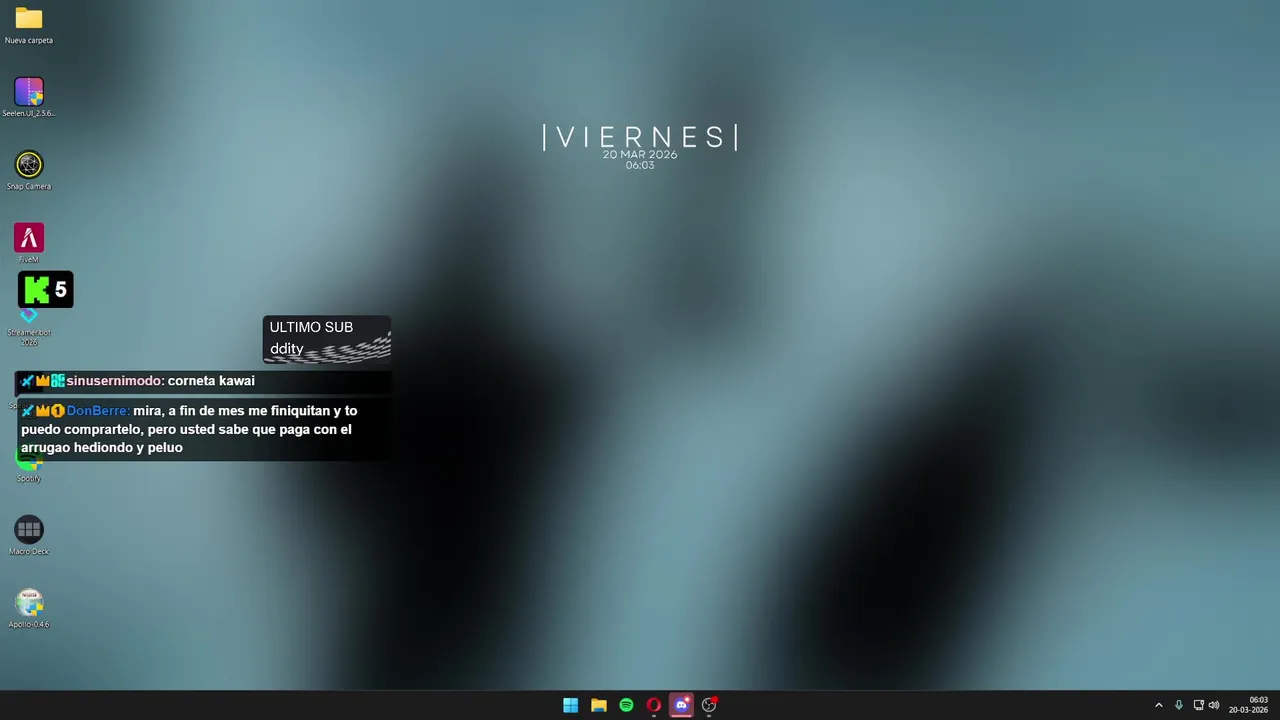Click the crown badge beside sinusernimodo
This screenshot has height=720, width=1280.
(43, 381)
